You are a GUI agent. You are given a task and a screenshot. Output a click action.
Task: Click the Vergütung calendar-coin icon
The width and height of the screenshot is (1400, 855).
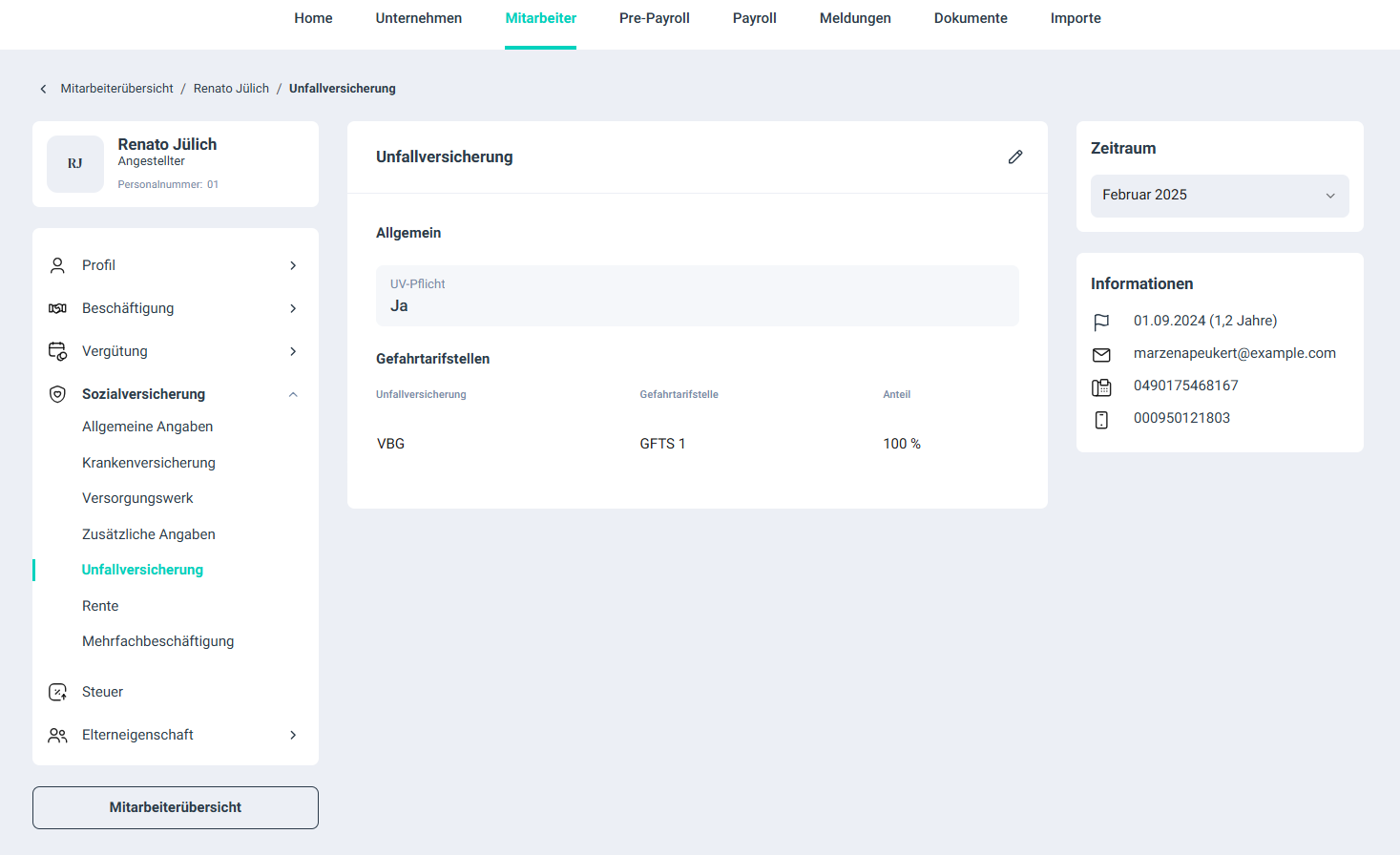pyautogui.click(x=57, y=351)
